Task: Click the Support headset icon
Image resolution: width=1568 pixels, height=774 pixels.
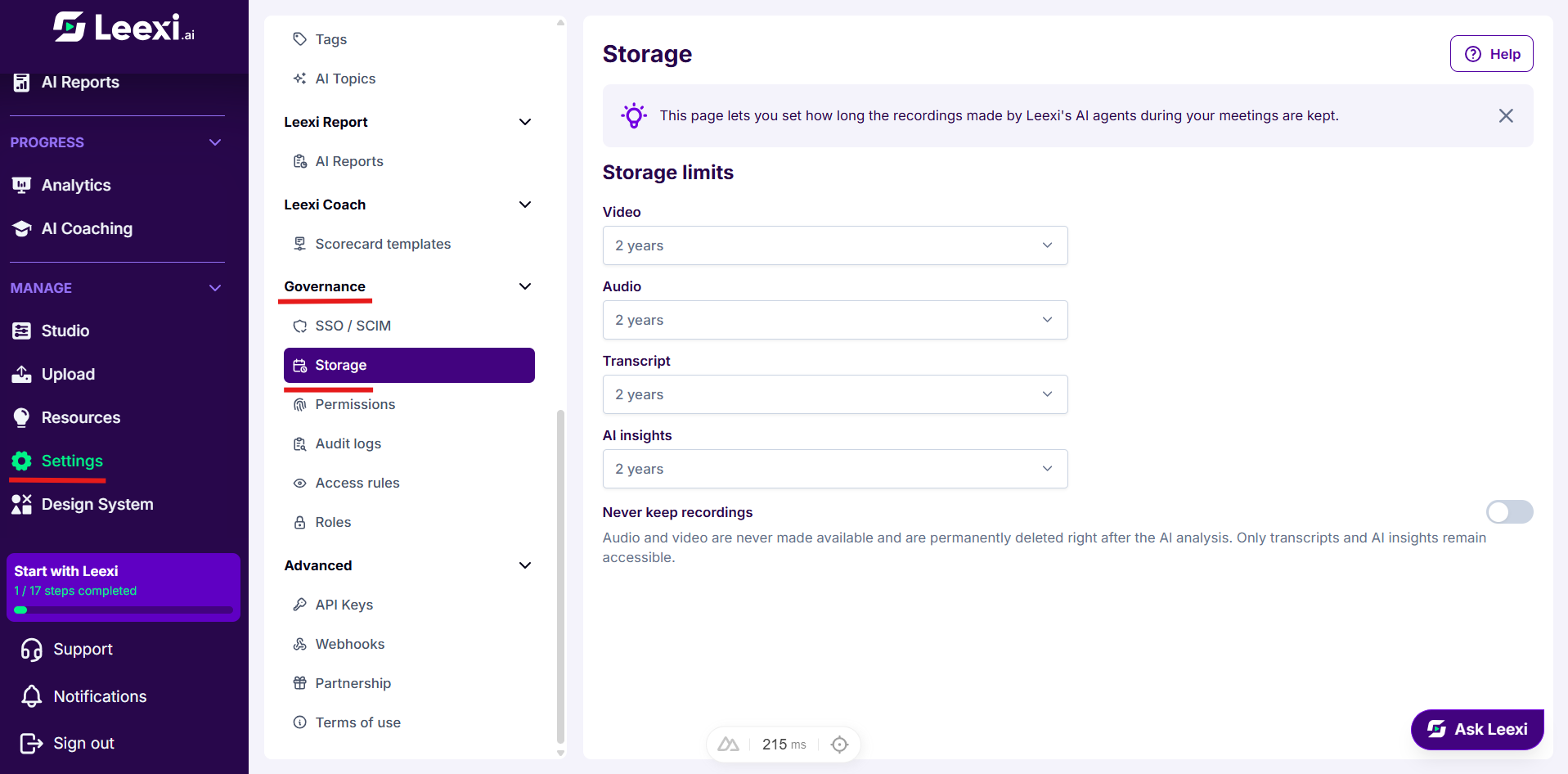Action: 32,649
